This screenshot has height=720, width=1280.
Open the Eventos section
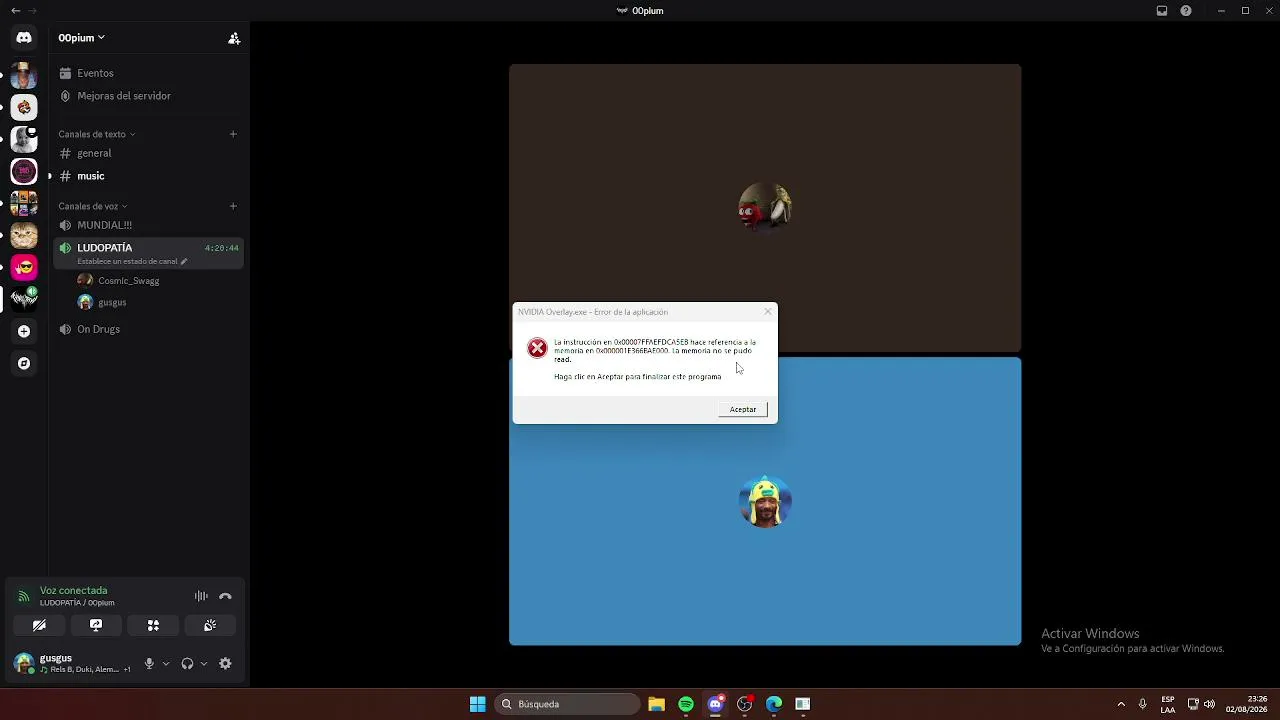coord(148,73)
